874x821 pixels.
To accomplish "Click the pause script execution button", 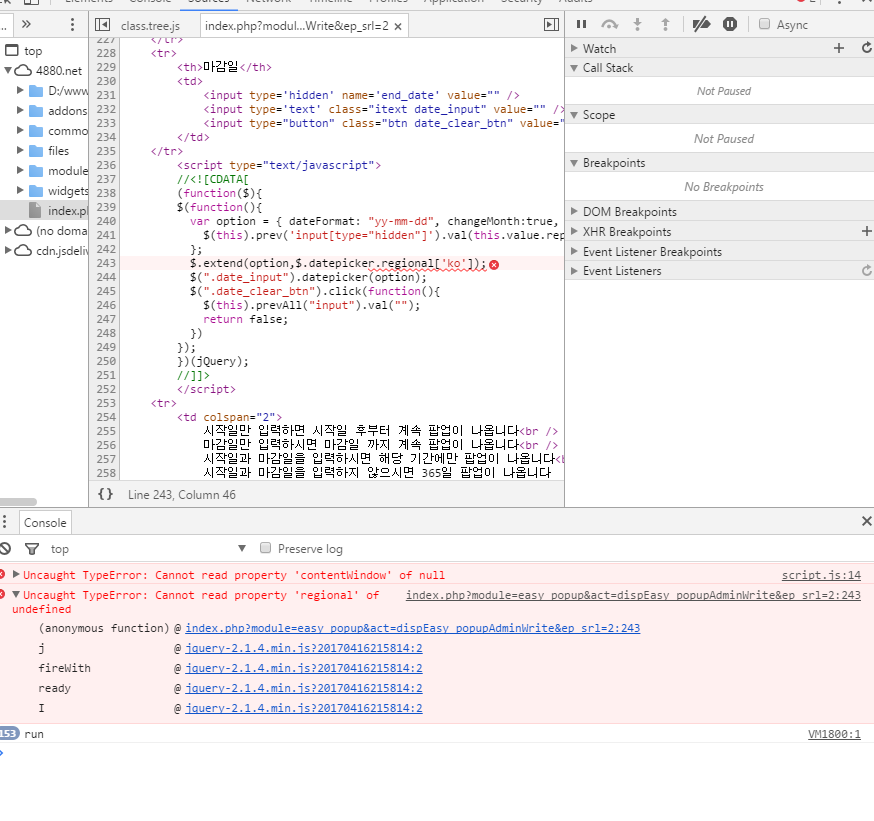I will point(581,24).
